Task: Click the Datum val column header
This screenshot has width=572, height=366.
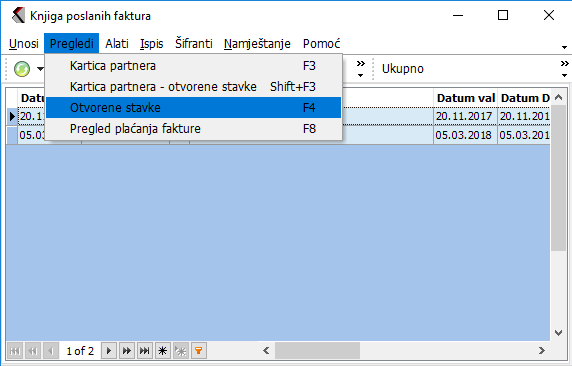Action: tap(465, 98)
